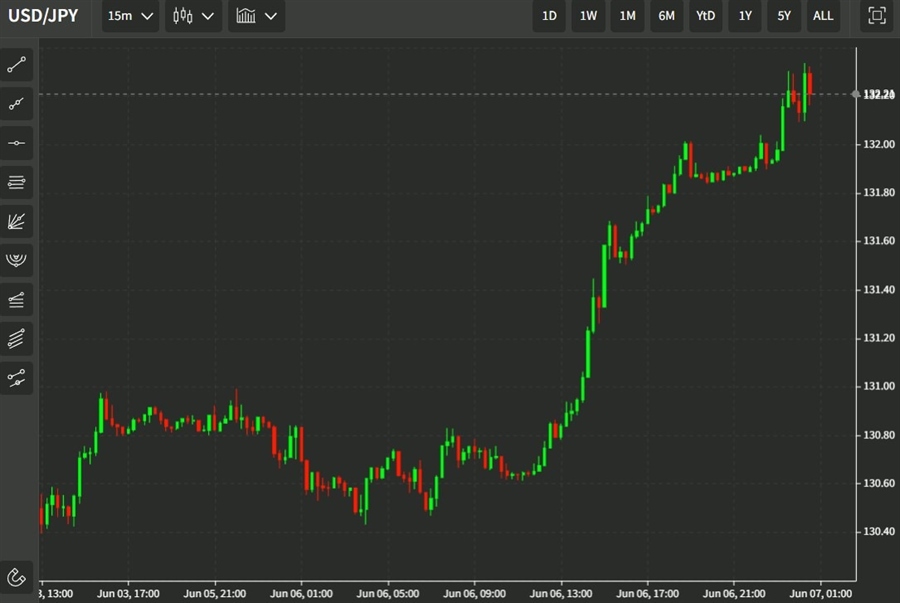Screen dimensions: 900x603
Task: Select the trend line drawing tool
Action: click(17, 65)
